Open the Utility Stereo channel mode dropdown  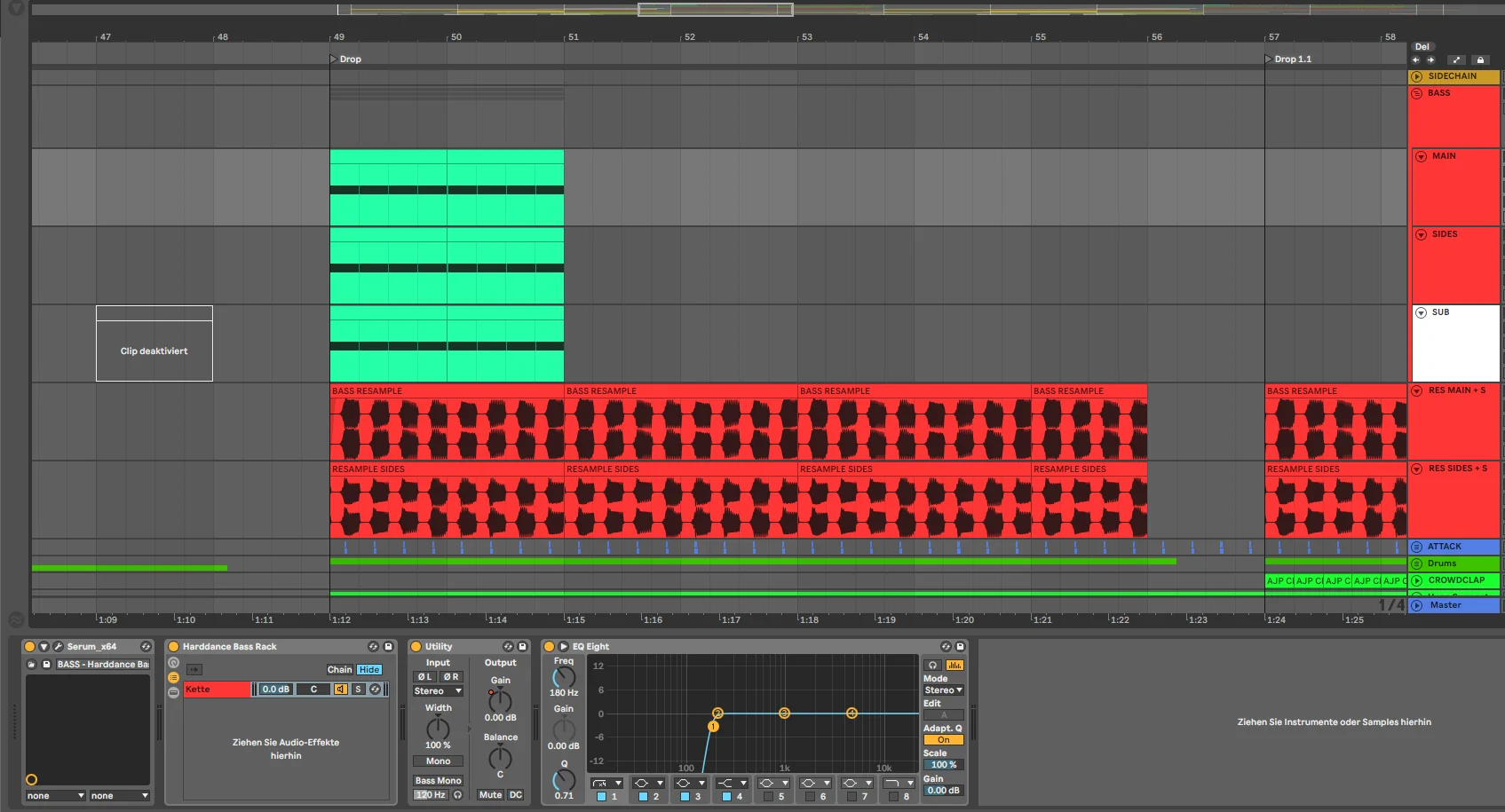coord(438,691)
